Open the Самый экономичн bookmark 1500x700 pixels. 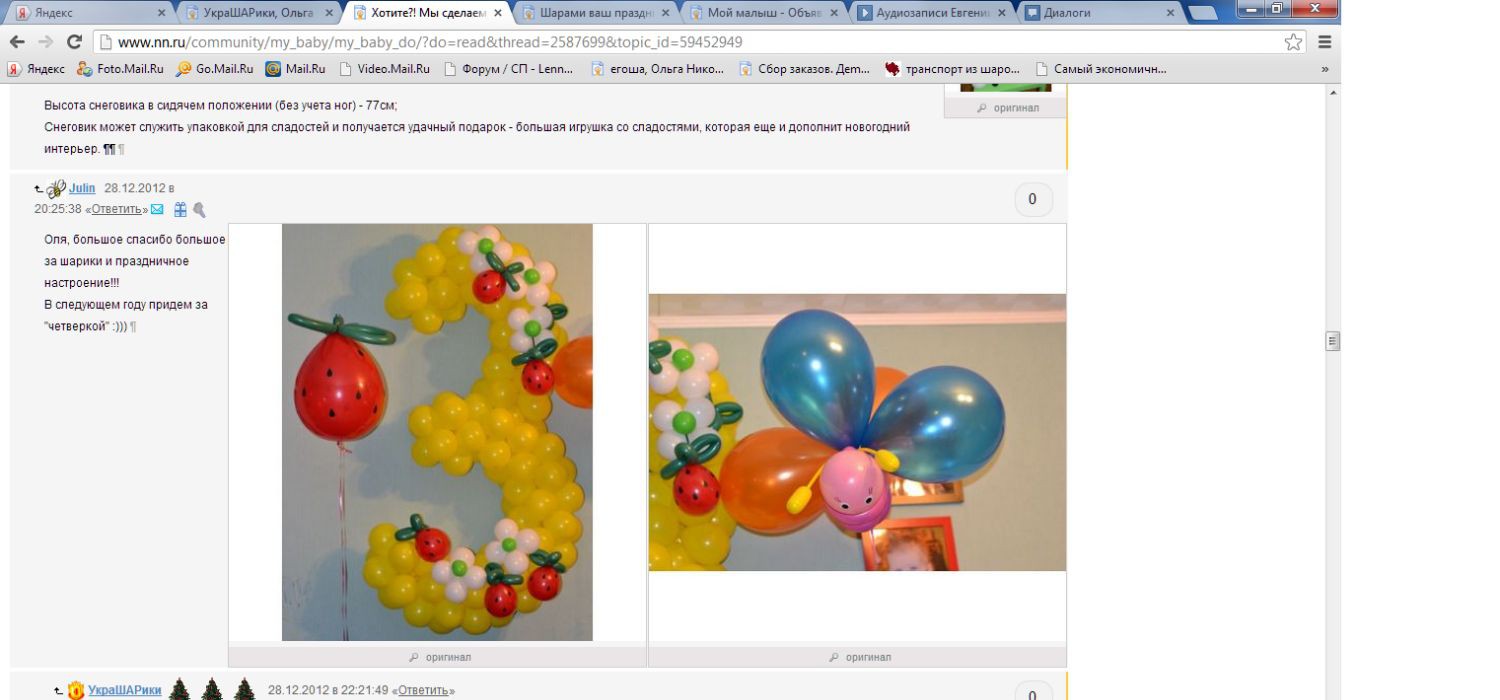tap(1101, 69)
